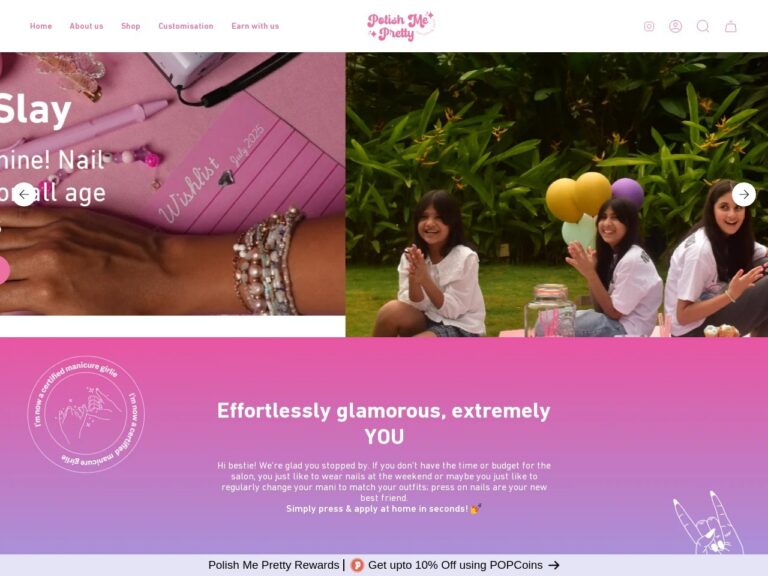Advance to next slide arrow

click(744, 194)
